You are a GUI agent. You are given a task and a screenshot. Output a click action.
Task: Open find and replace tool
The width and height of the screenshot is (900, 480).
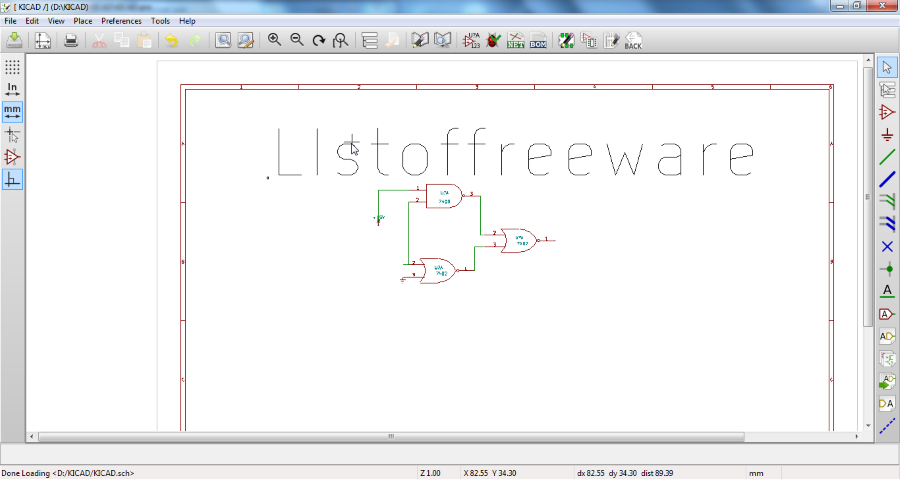click(x=246, y=40)
